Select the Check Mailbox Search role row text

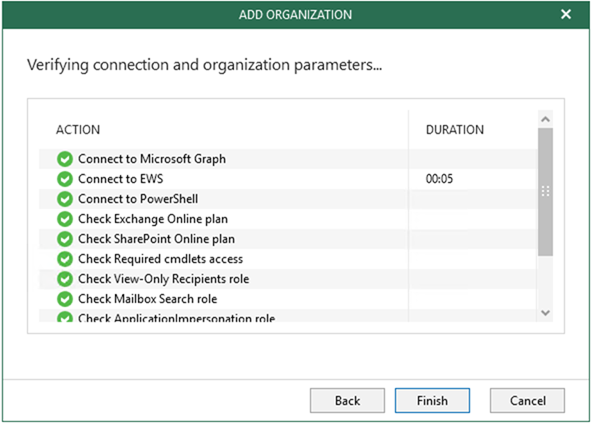coord(148,299)
